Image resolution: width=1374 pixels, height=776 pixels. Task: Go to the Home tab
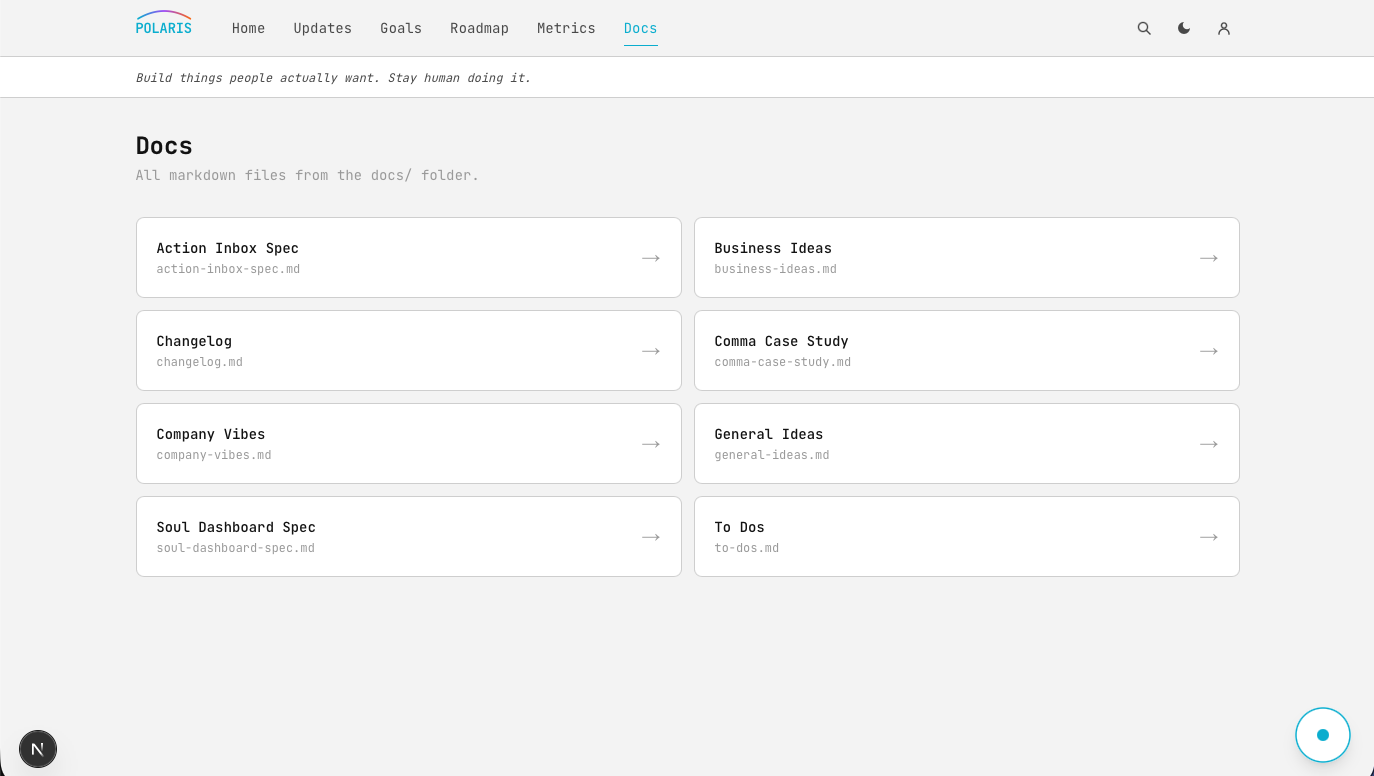coord(248,28)
